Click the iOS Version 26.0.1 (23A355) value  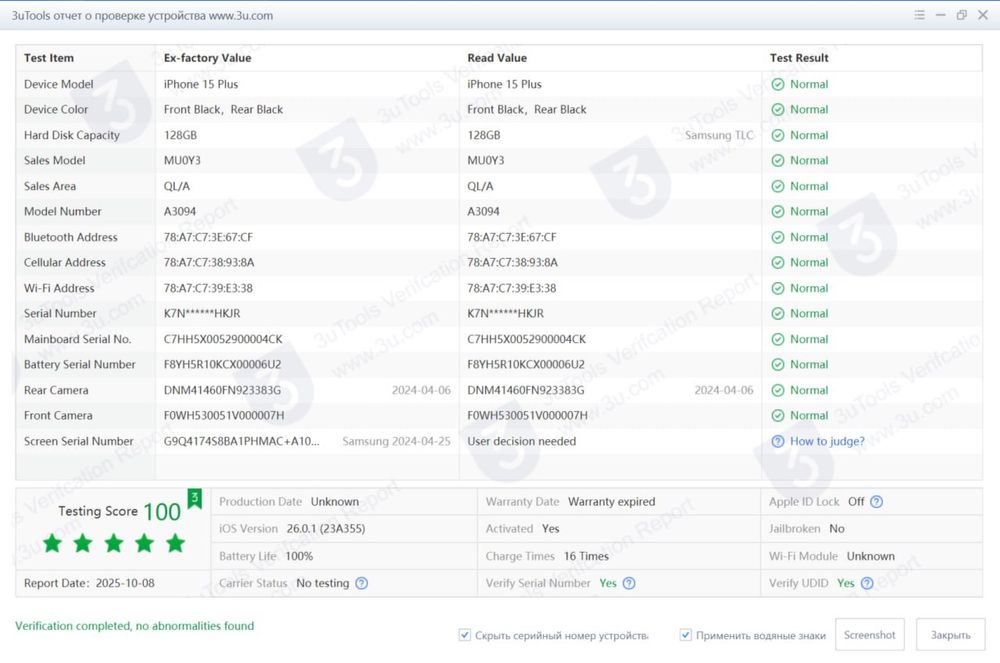pos(326,528)
